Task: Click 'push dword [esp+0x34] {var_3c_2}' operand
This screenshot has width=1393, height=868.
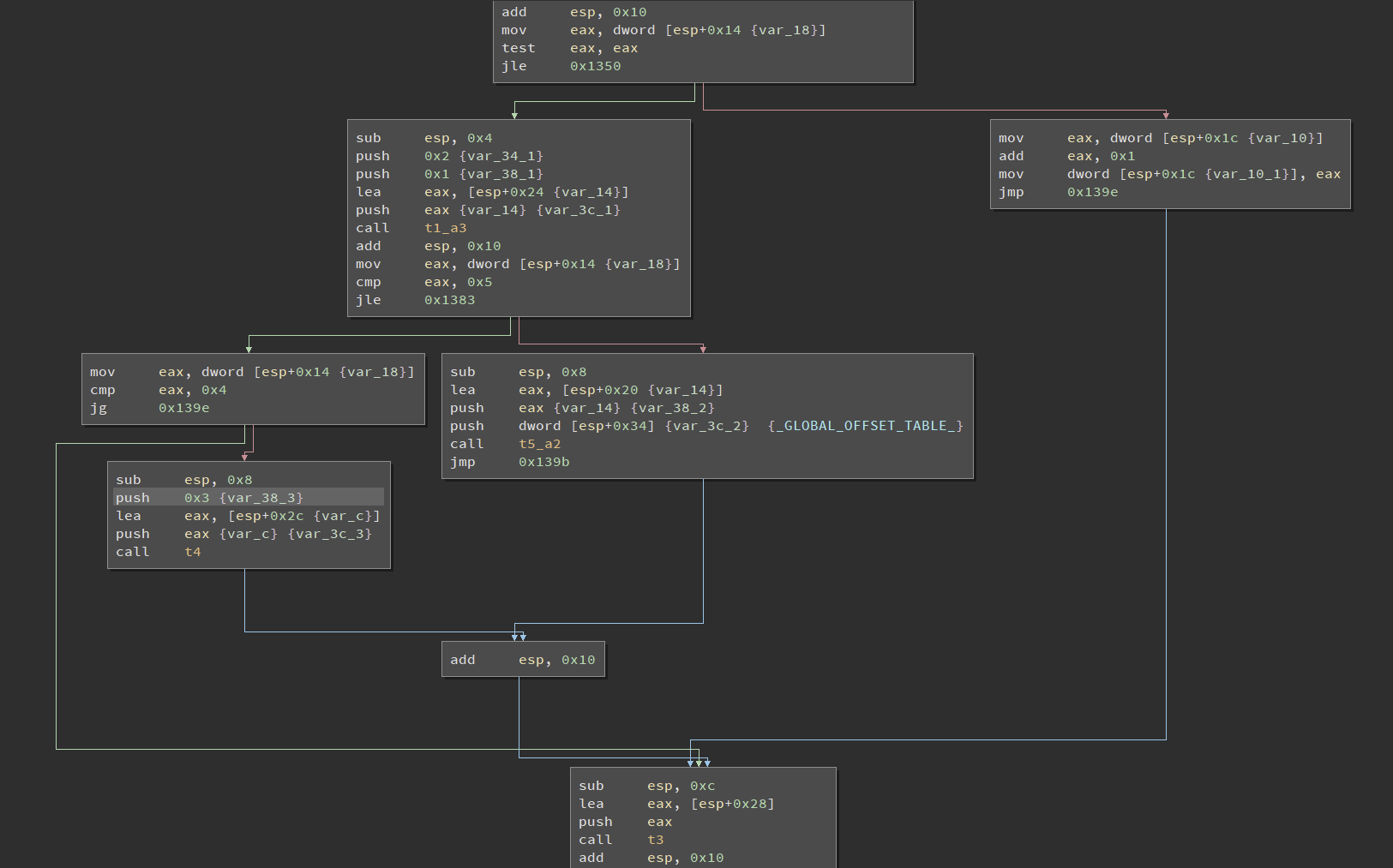Action: (x=633, y=426)
